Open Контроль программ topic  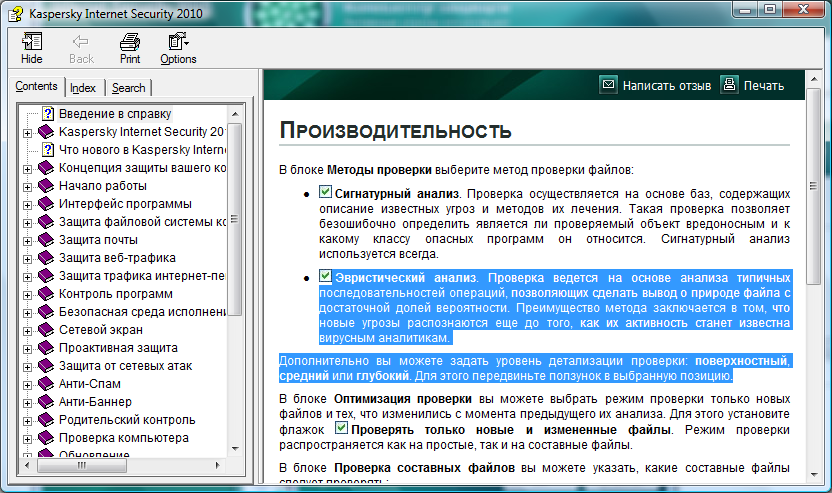coord(116,294)
